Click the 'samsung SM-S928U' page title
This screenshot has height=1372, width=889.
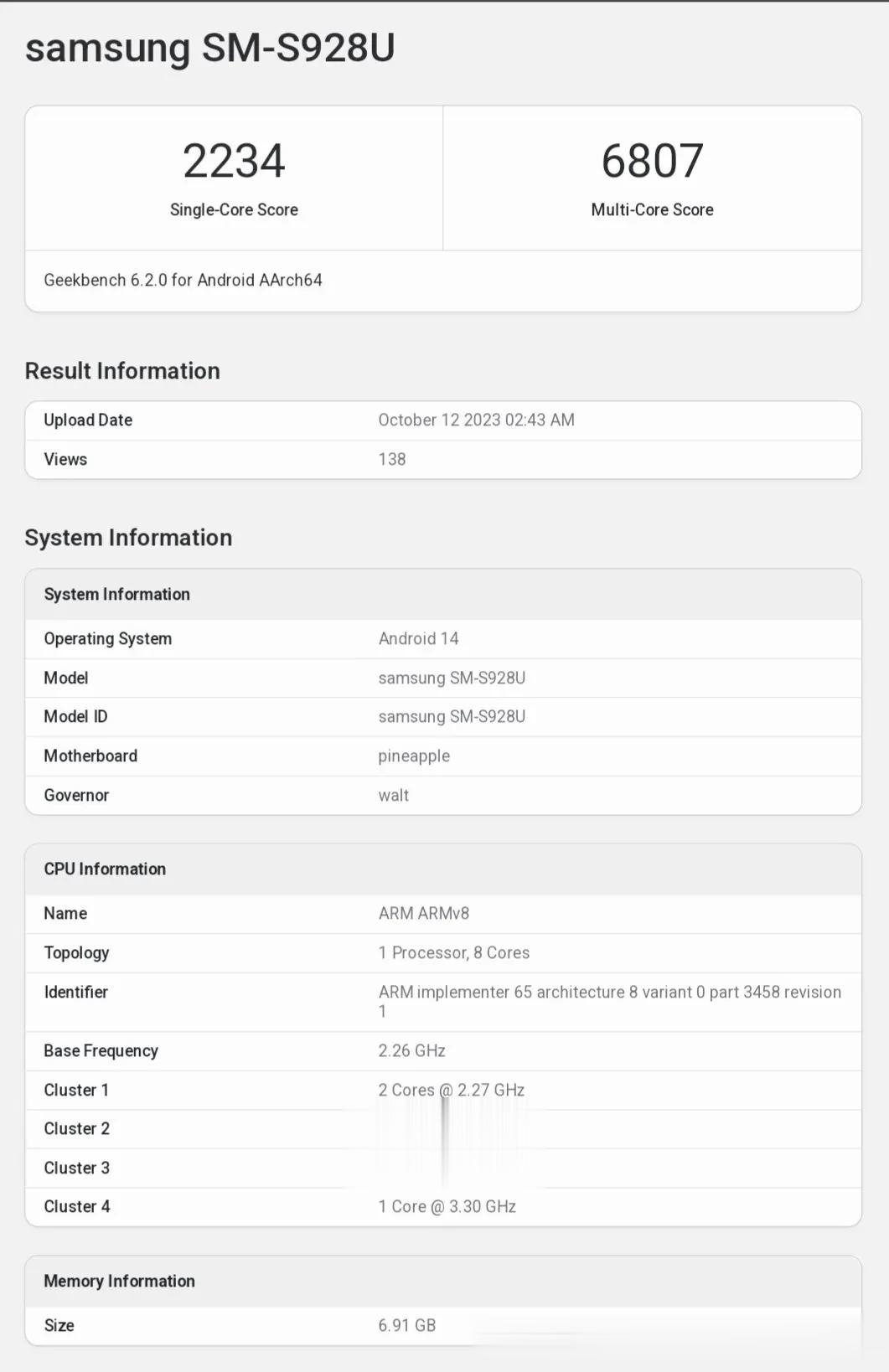point(209,49)
